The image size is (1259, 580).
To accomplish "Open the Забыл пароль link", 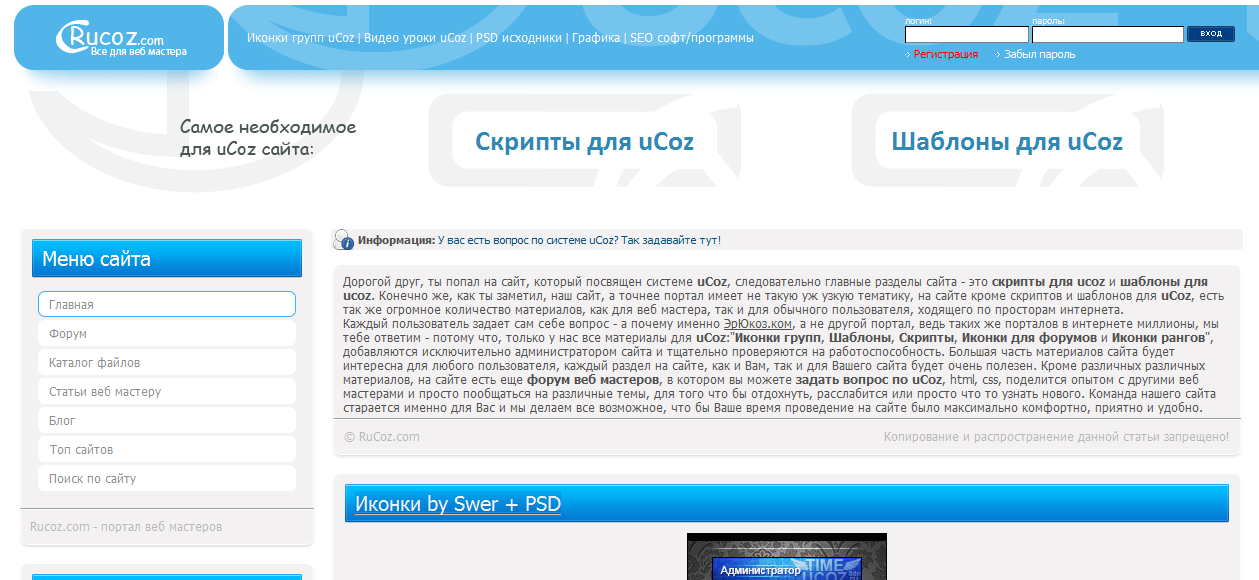I will pos(1039,54).
